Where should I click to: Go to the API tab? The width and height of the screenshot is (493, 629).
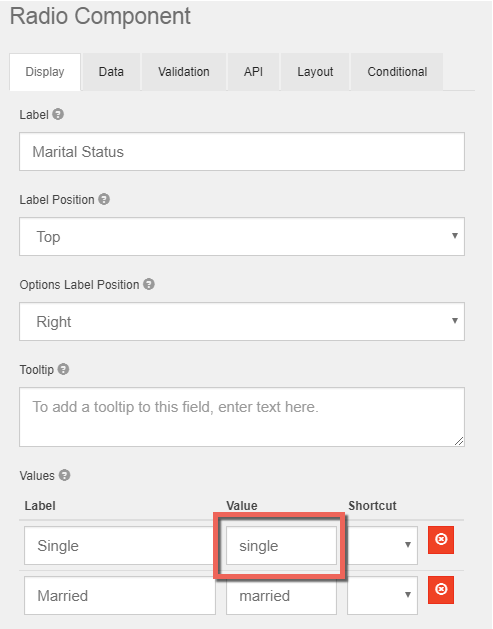coord(254,72)
